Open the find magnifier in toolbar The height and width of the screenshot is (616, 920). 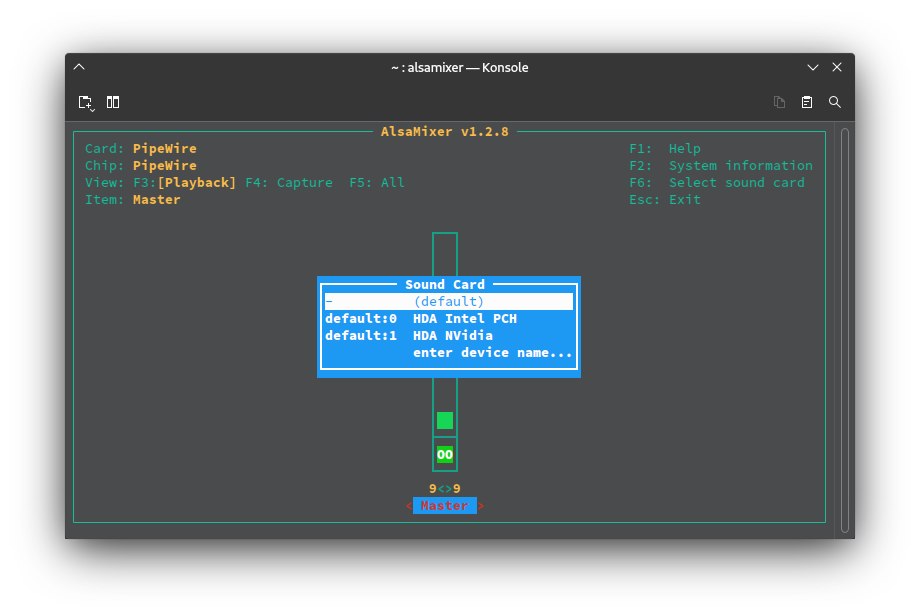pos(834,102)
